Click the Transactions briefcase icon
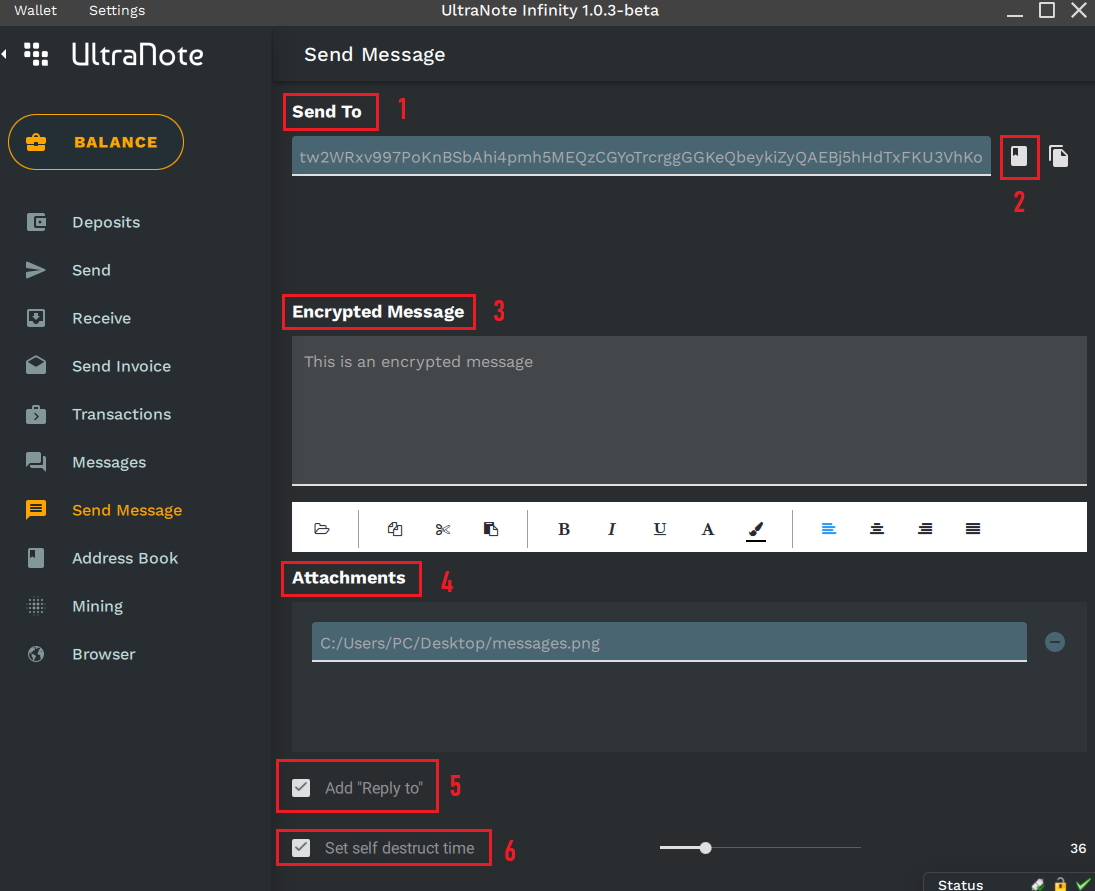The image size is (1095, 891). [x=36, y=414]
